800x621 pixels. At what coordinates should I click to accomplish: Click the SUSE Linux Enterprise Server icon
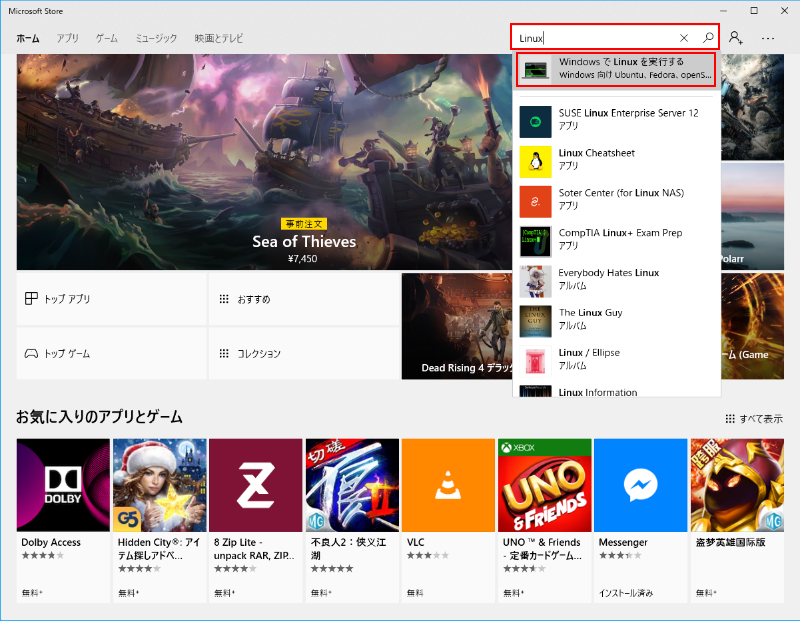(535, 122)
